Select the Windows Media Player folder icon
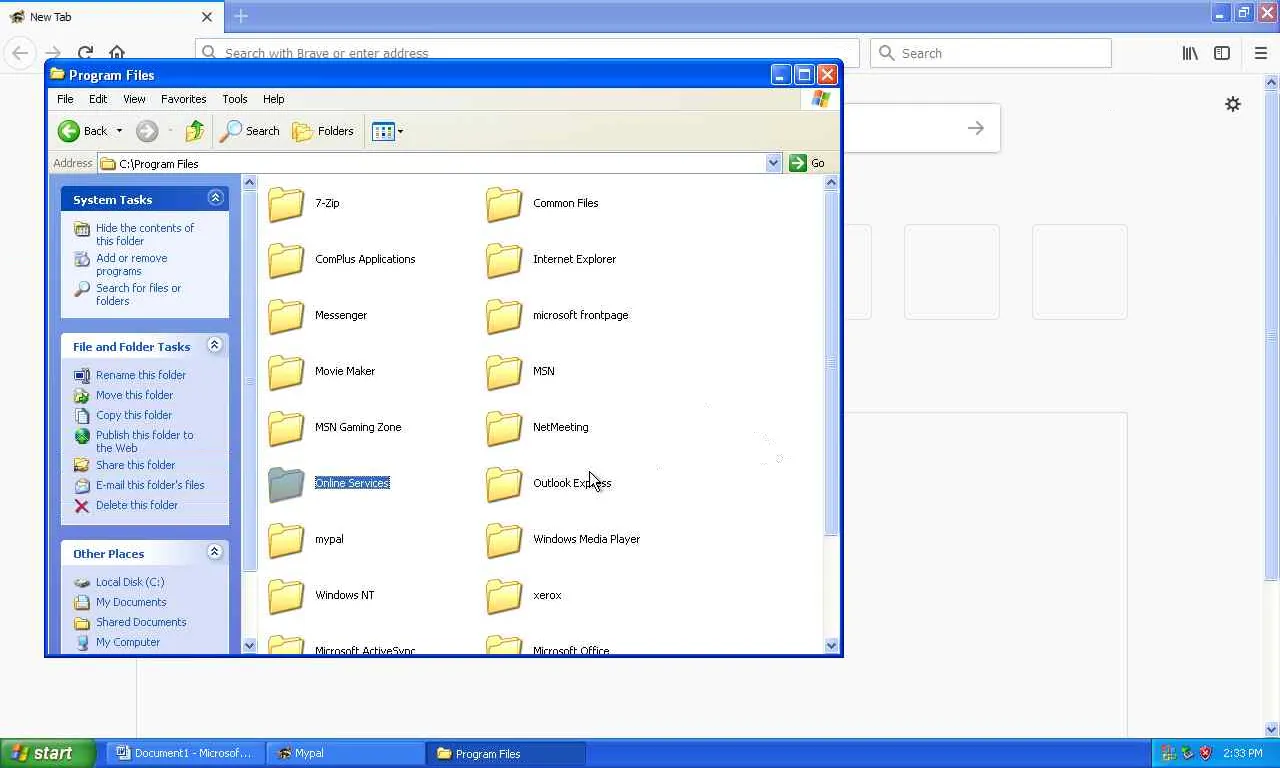1280x768 pixels. pyautogui.click(x=504, y=539)
